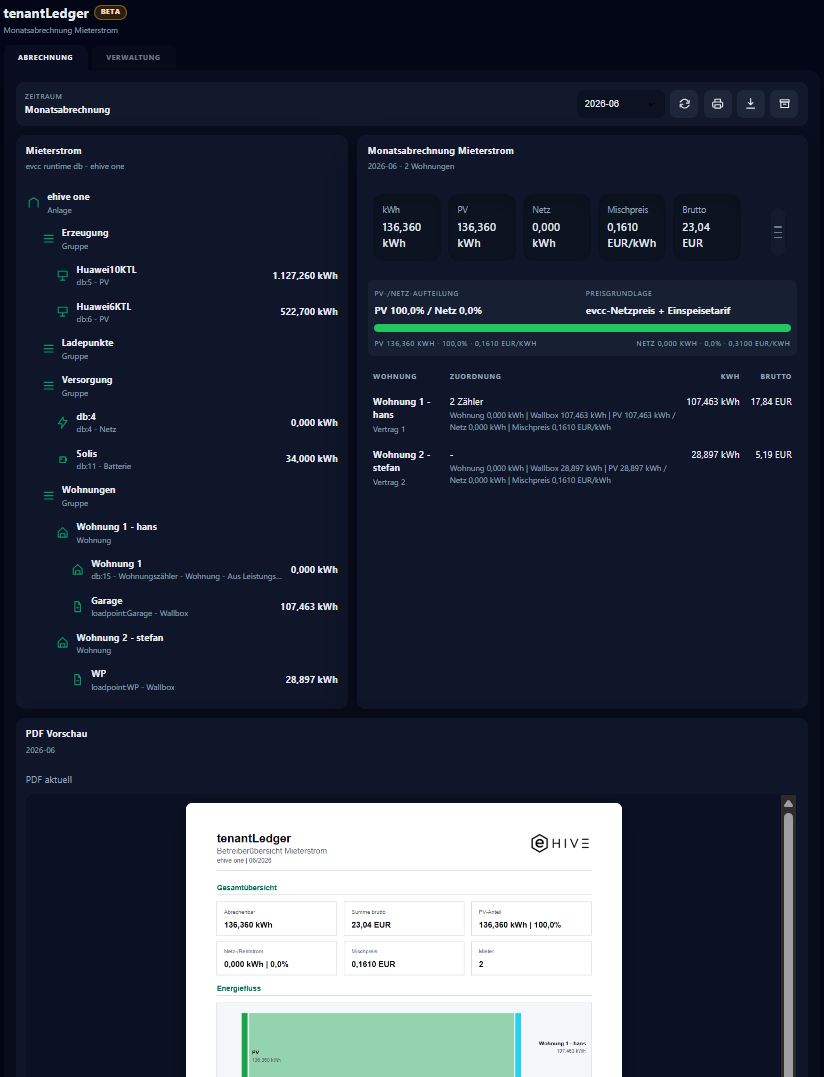Click the Huawei6KTL PV monitor icon
Viewport: 824px width, 1077px height.
(x=62, y=312)
